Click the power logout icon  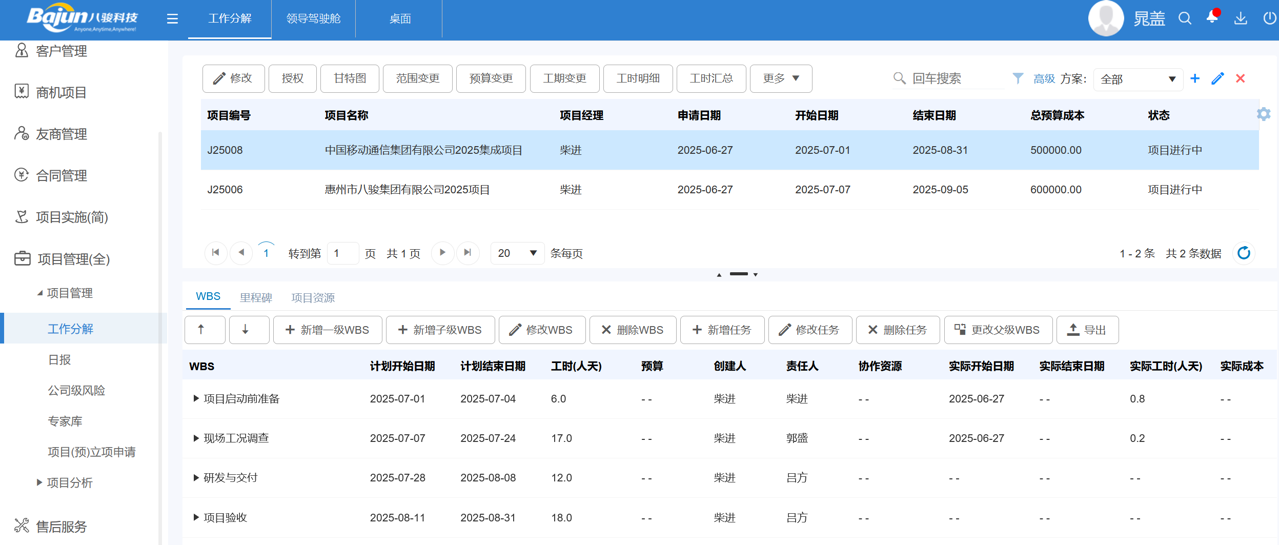1269,18
